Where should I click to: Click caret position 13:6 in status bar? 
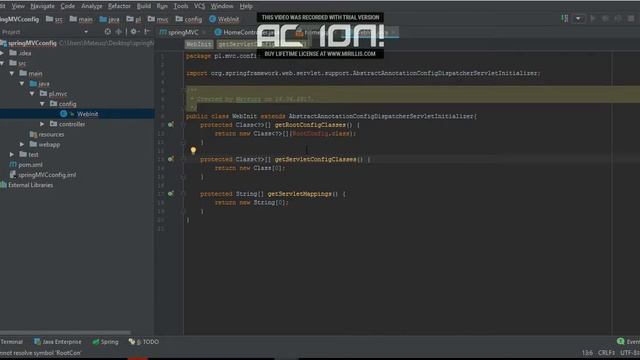(x=587, y=353)
